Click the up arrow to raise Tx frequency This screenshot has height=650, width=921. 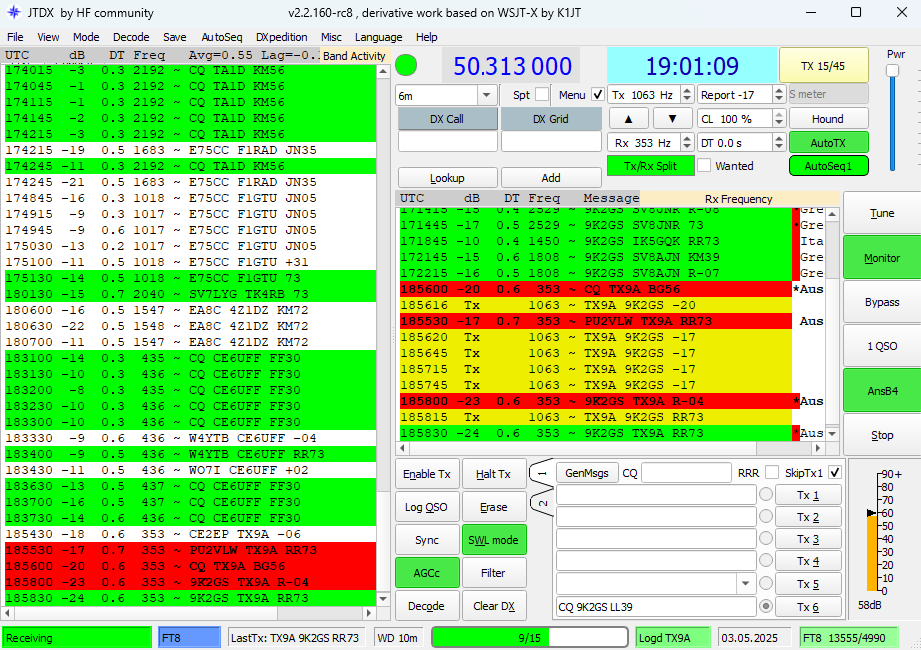pos(628,118)
